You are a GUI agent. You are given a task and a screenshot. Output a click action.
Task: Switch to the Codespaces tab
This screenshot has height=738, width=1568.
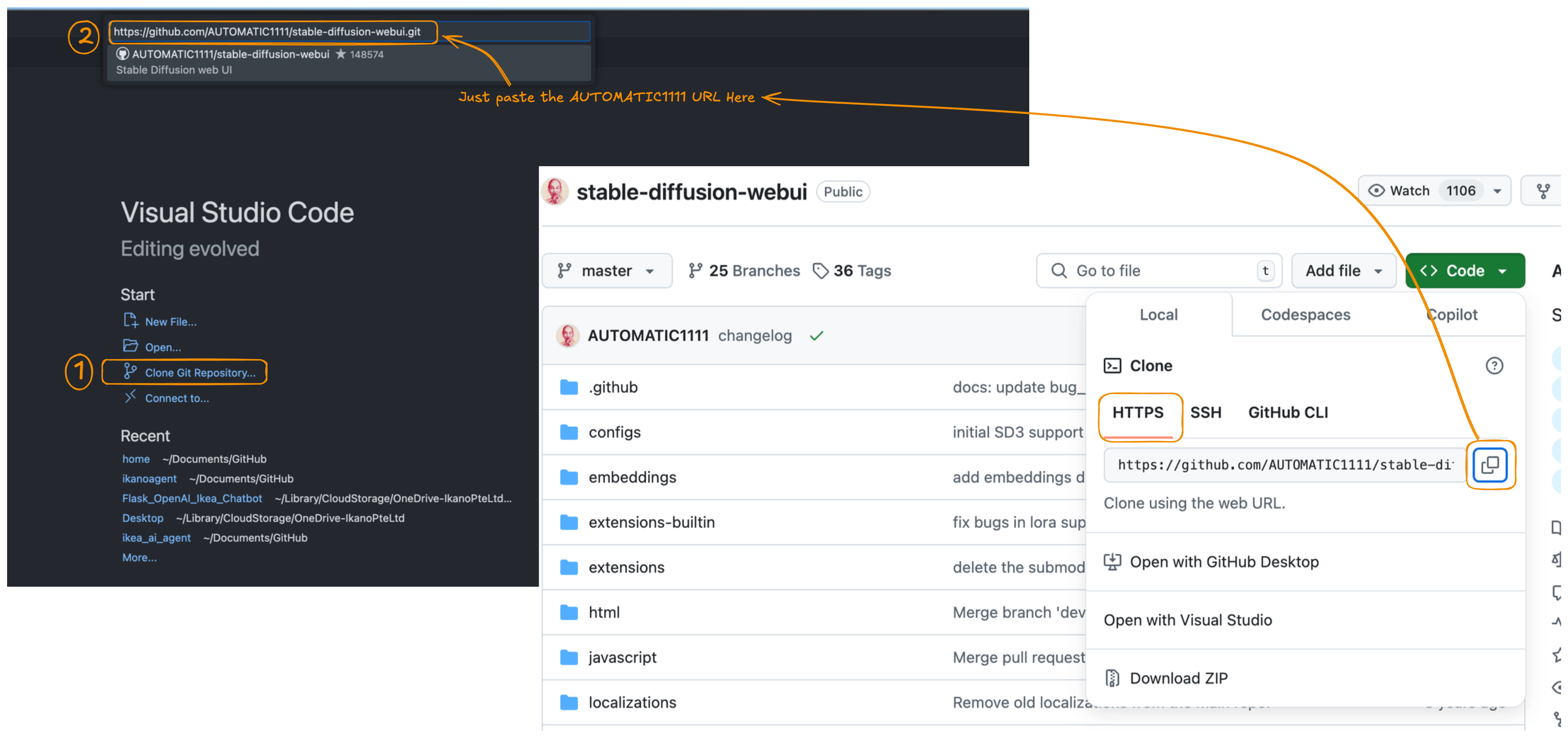pos(1305,315)
